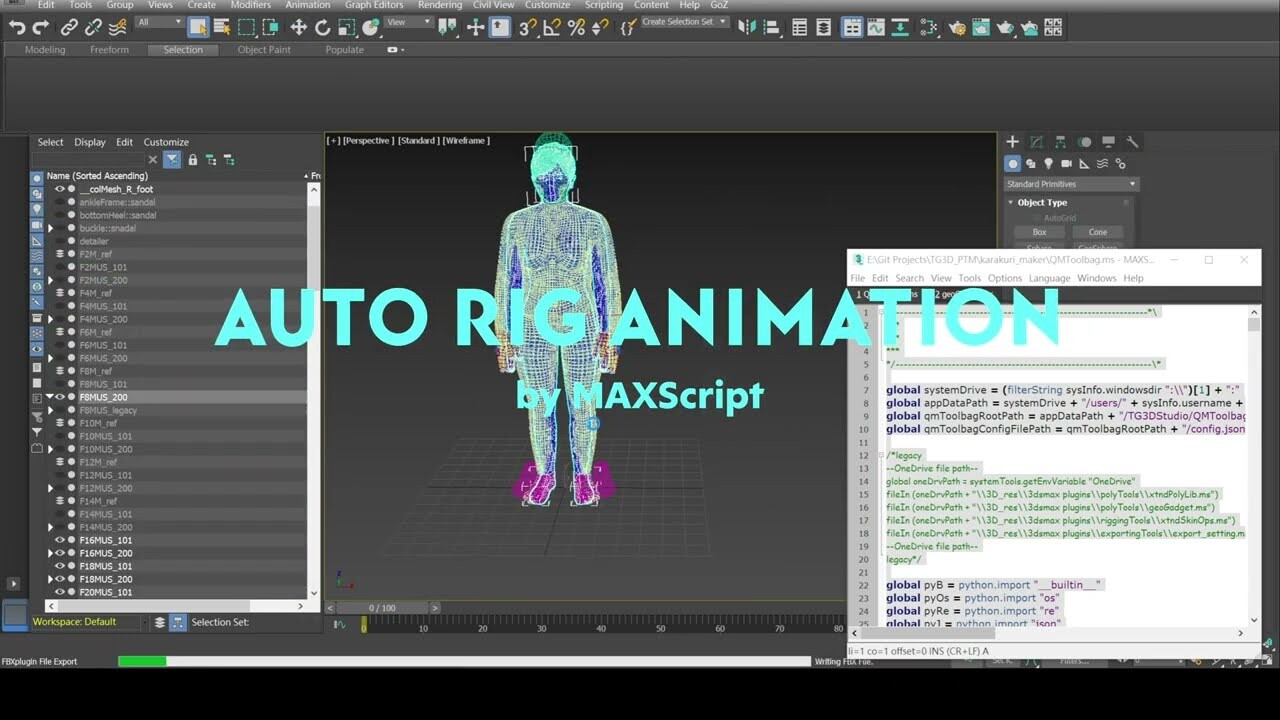Collapse the F8MUS_200 tree item
The width and height of the screenshot is (1280, 720).
(x=49, y=397)
